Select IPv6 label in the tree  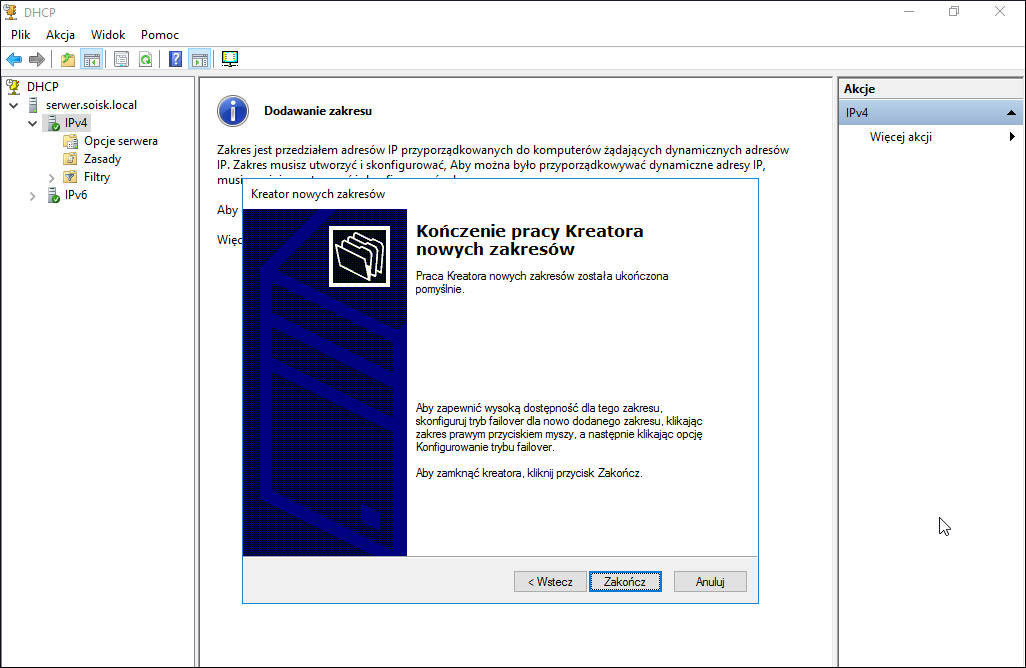[76, 195]
